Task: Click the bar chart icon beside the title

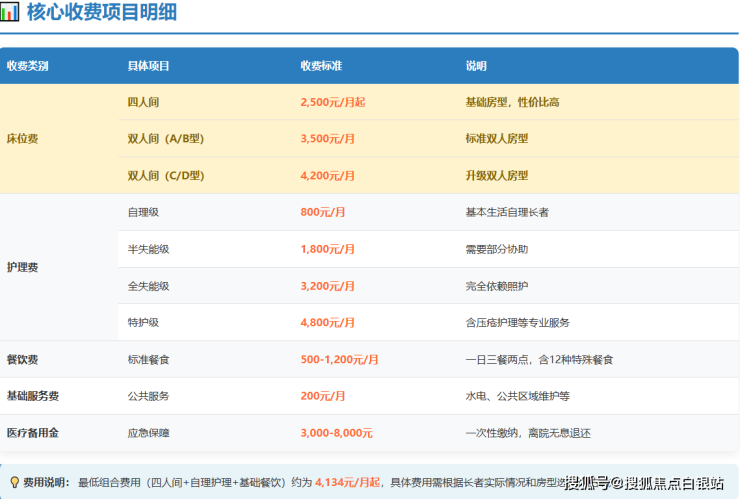Action: [10, 13]
